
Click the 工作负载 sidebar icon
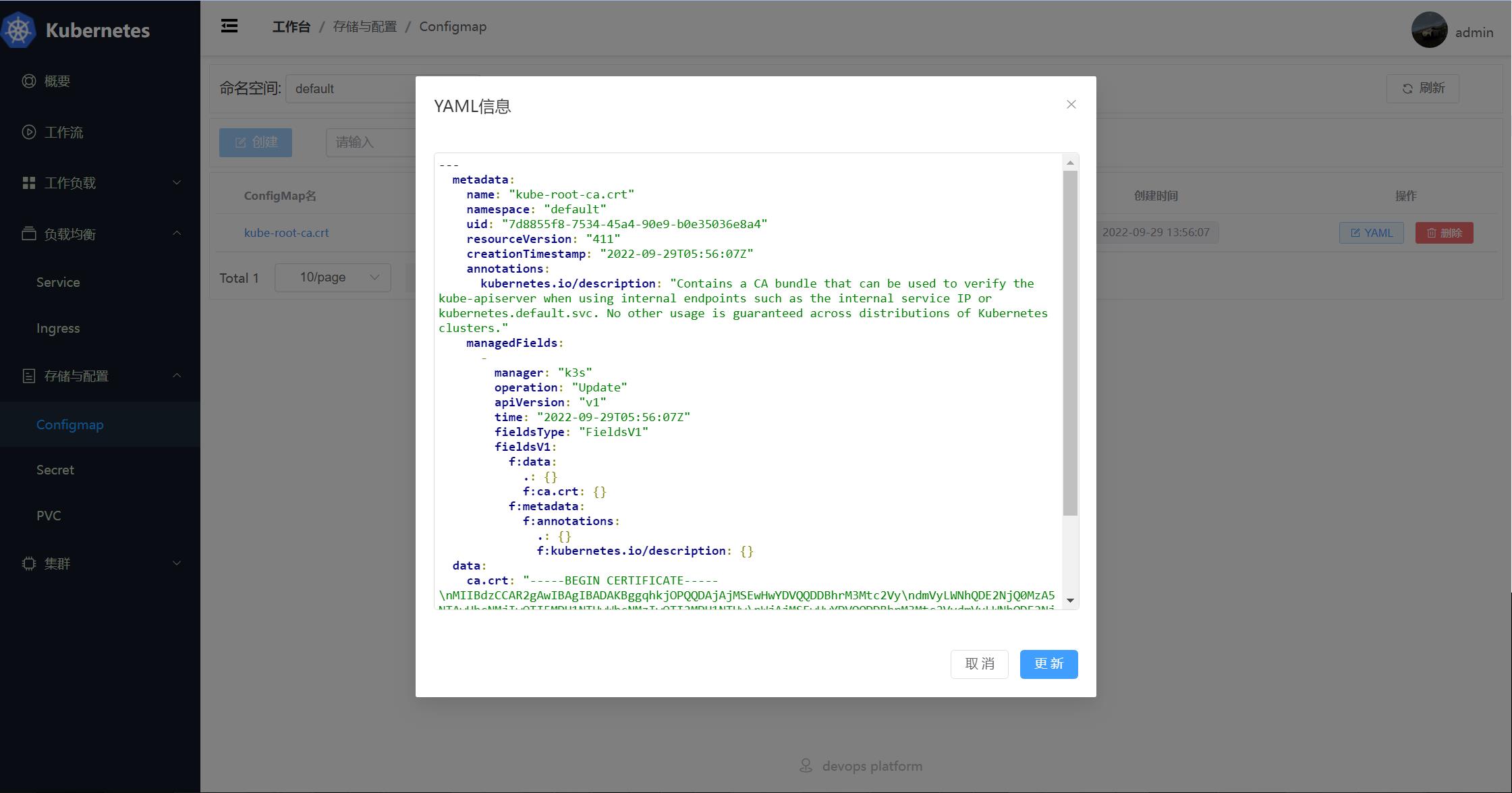(28, 182)
